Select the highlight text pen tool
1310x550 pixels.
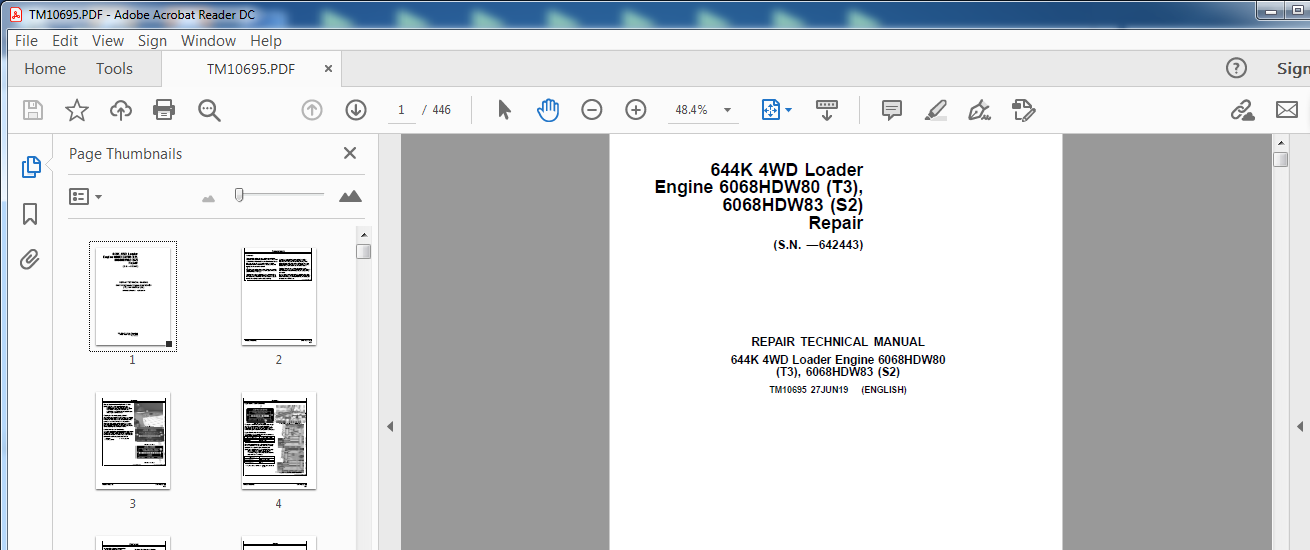[x=936, y=110]
